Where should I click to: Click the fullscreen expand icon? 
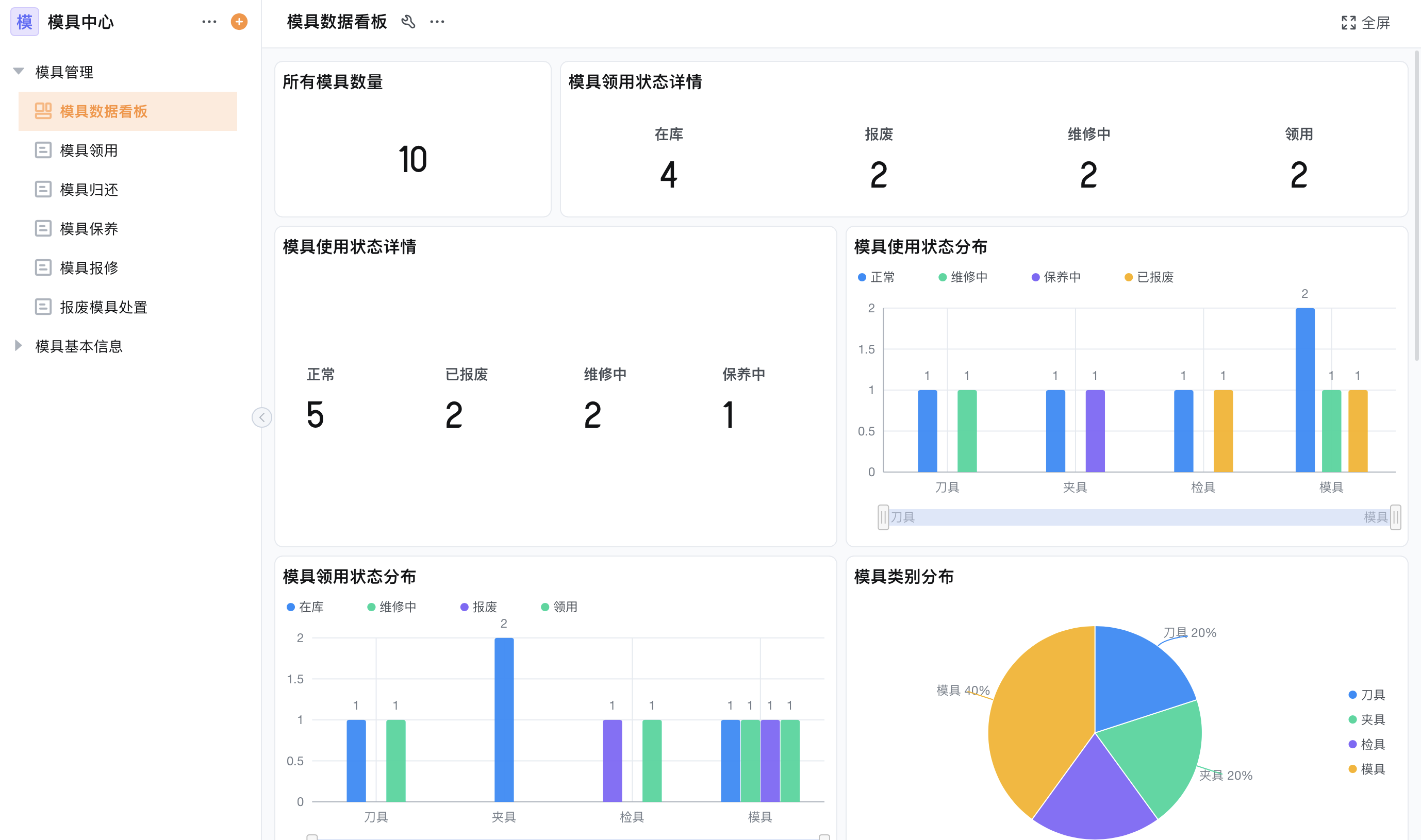pos(1348,23)
